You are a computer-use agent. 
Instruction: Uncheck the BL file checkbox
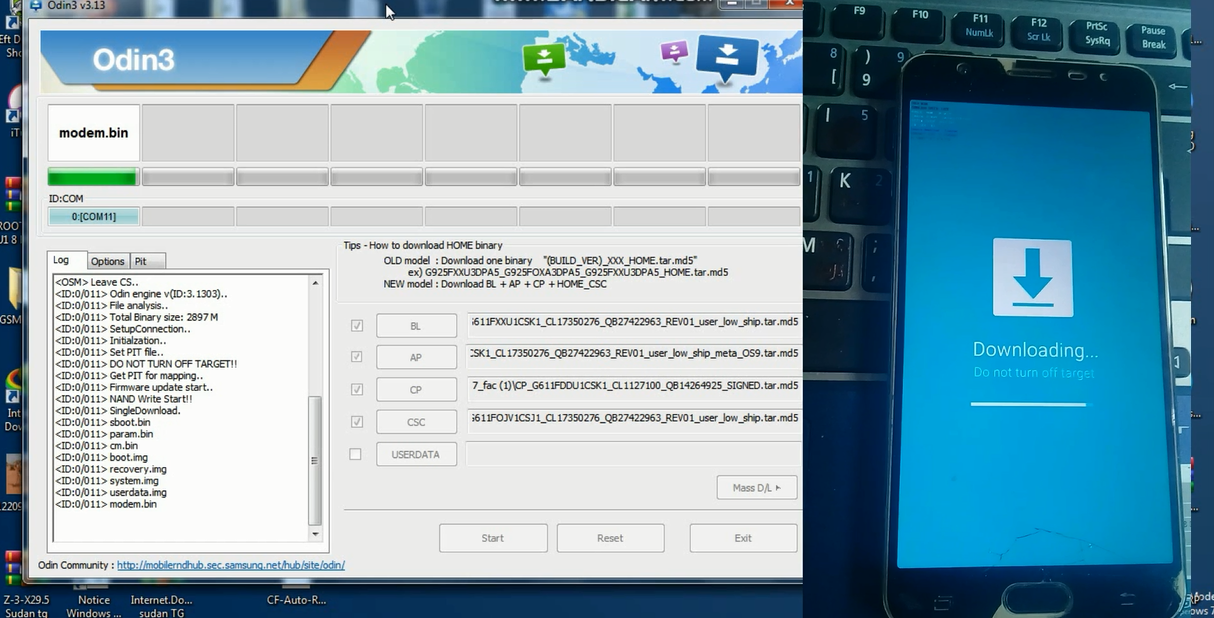[357, 325]
